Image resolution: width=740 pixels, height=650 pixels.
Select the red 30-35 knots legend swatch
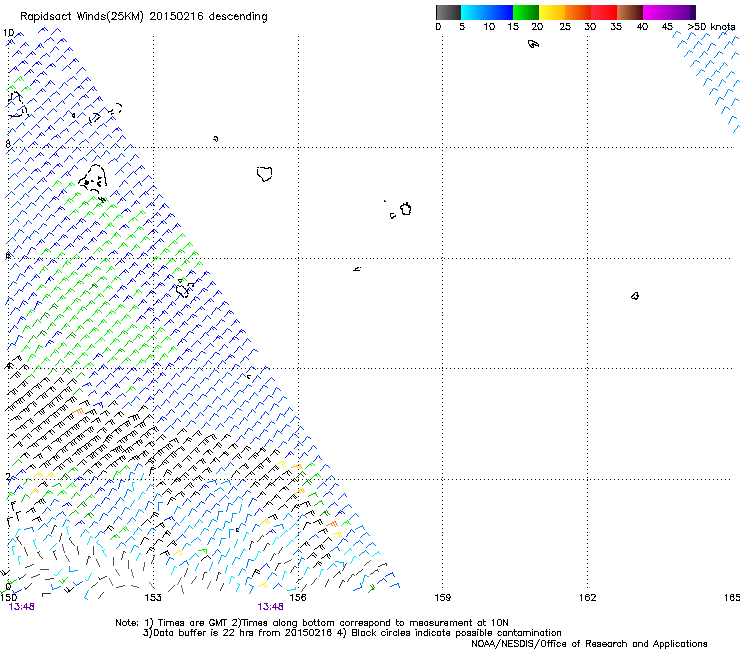coord(604,12)
